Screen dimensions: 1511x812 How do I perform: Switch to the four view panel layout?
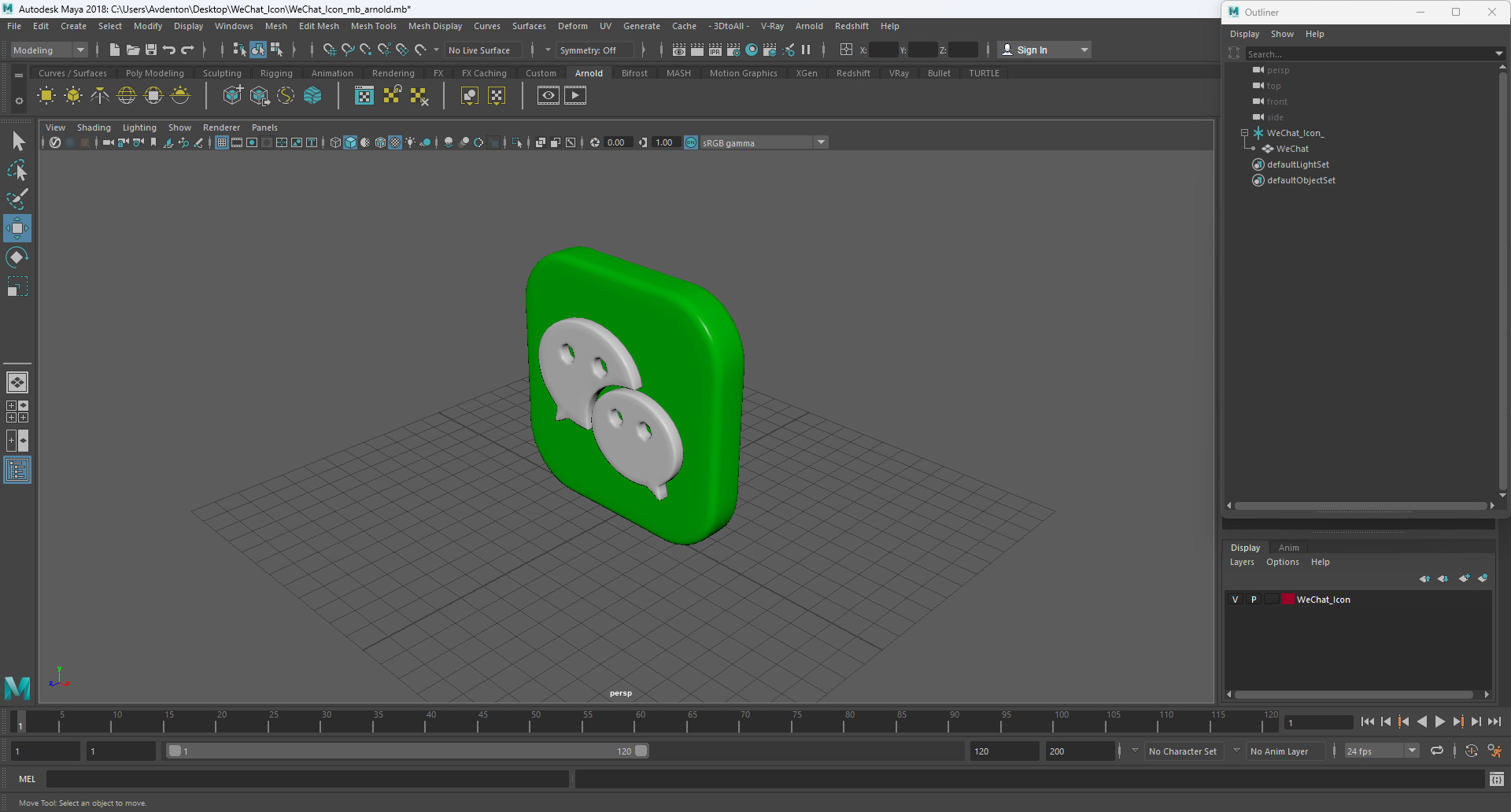pos(17,412)
